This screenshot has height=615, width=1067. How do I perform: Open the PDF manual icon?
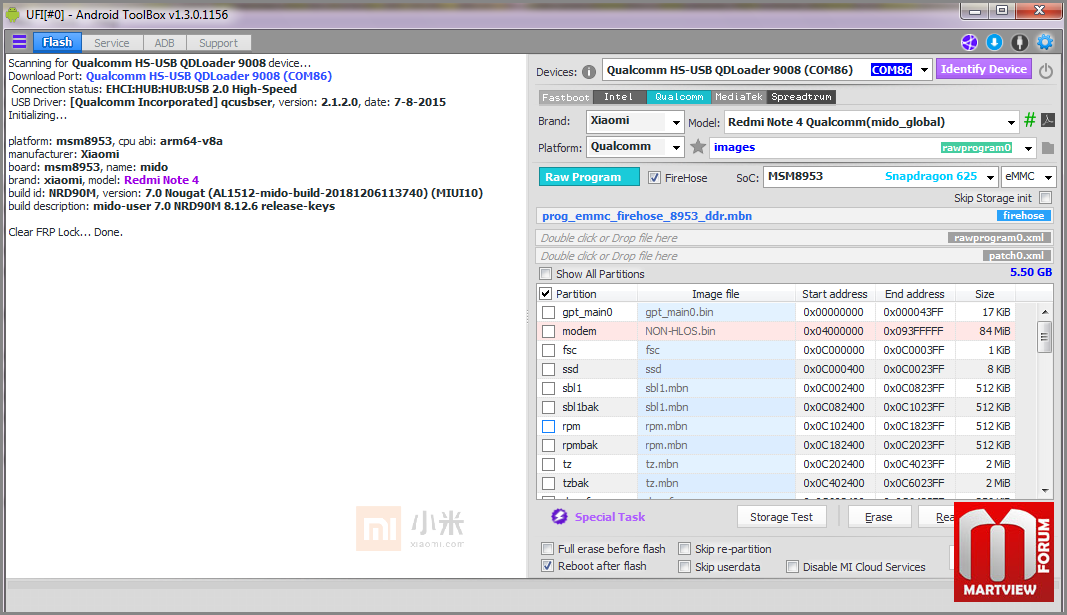[x=1047, y=121]
